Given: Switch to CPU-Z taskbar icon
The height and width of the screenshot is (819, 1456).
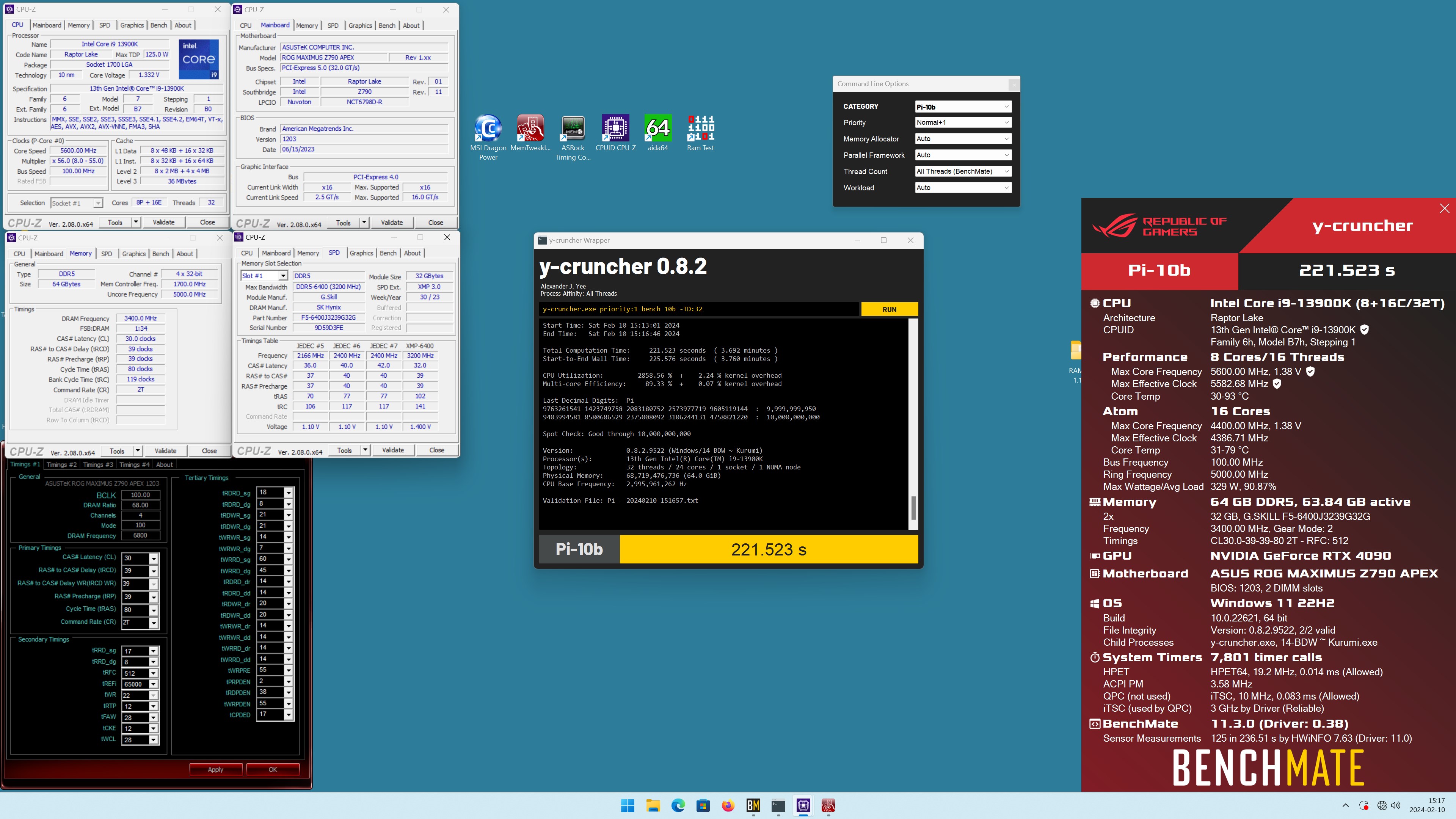Looking at the screenshot, I should (x=803, y=805).
